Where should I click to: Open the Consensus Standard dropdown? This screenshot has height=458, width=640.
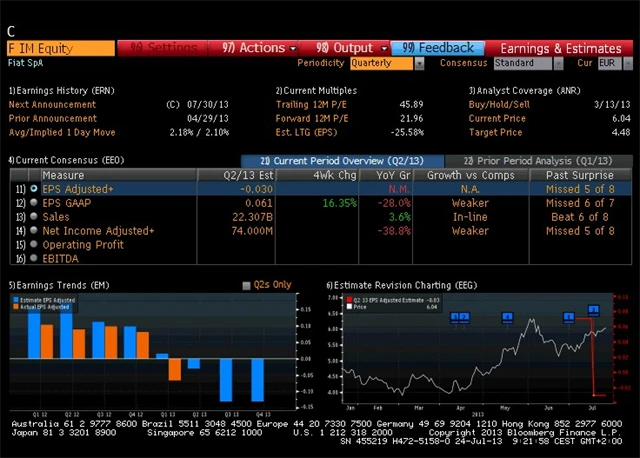[558, 63]
